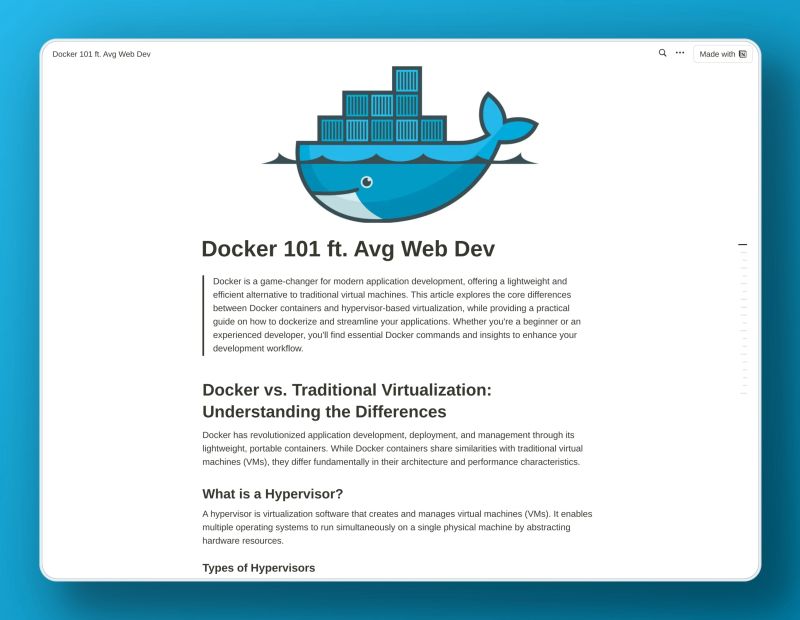Click the heading What is a Hypervisor?
The image size is (800, 620).
[272, 494]
